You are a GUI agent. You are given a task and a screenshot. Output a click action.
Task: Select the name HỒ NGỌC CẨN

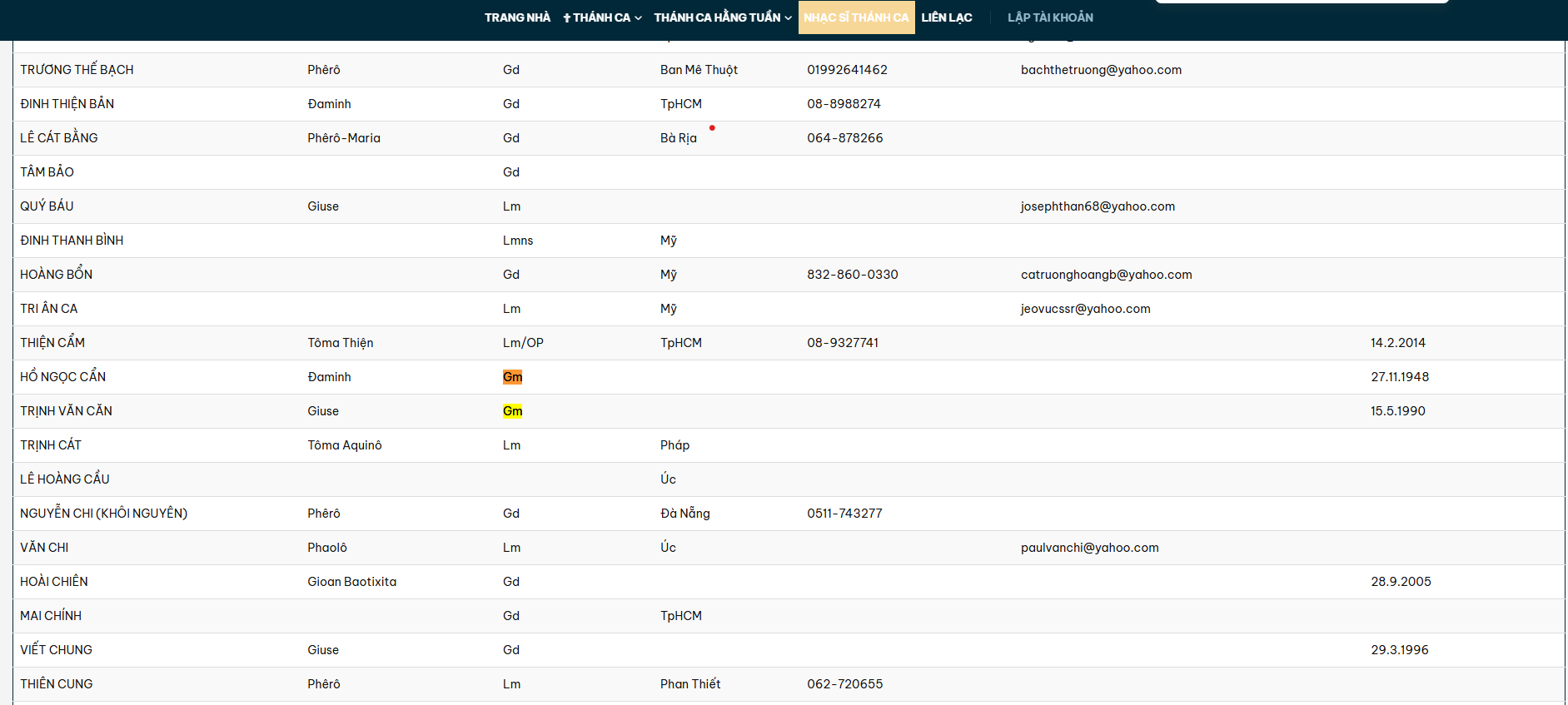(62, 377)
